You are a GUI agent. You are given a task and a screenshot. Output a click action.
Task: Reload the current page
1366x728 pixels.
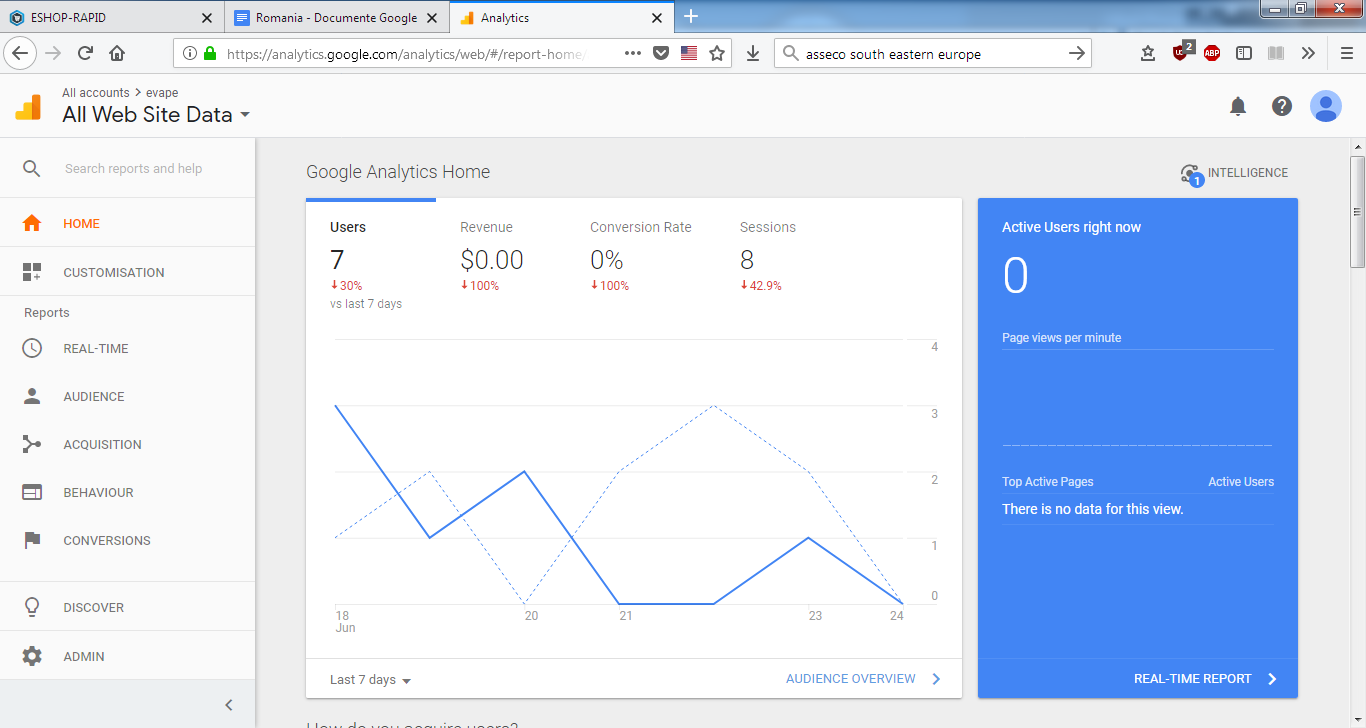[85, 53]
